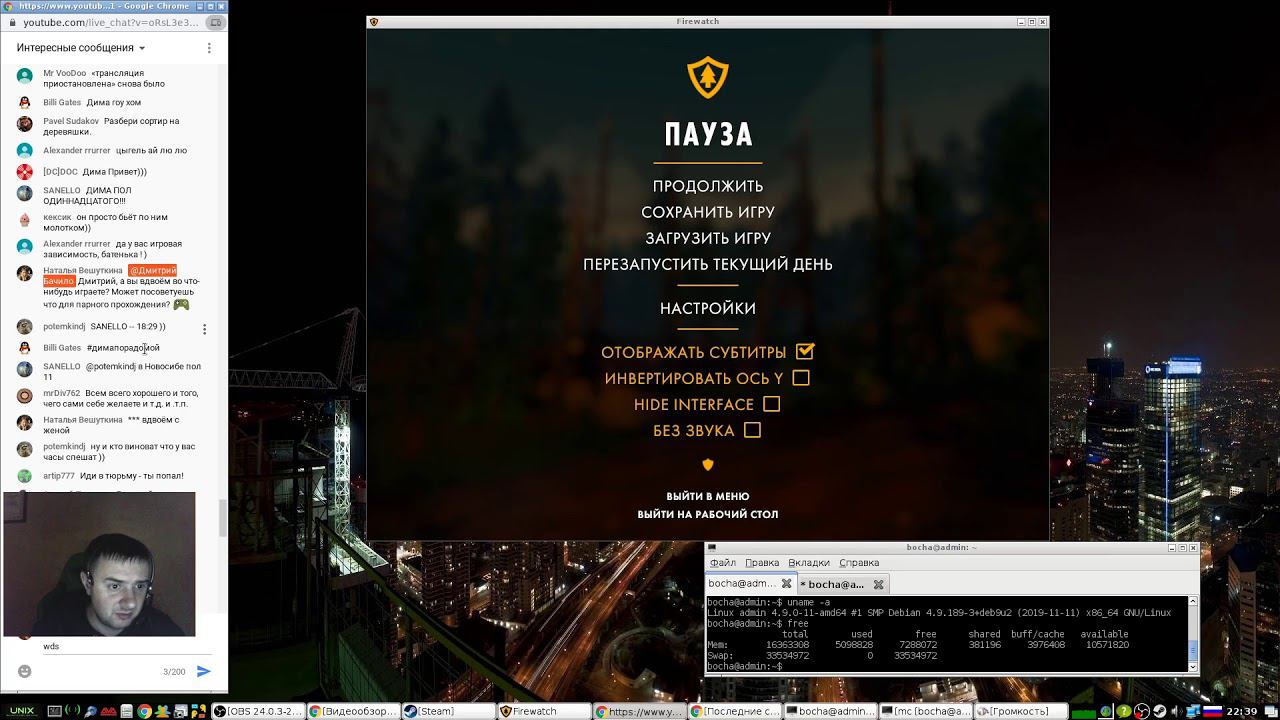Click the terminal vertical scrollbar
The width and height of the screenshot is (1280, 720).
coord(1192,634)
